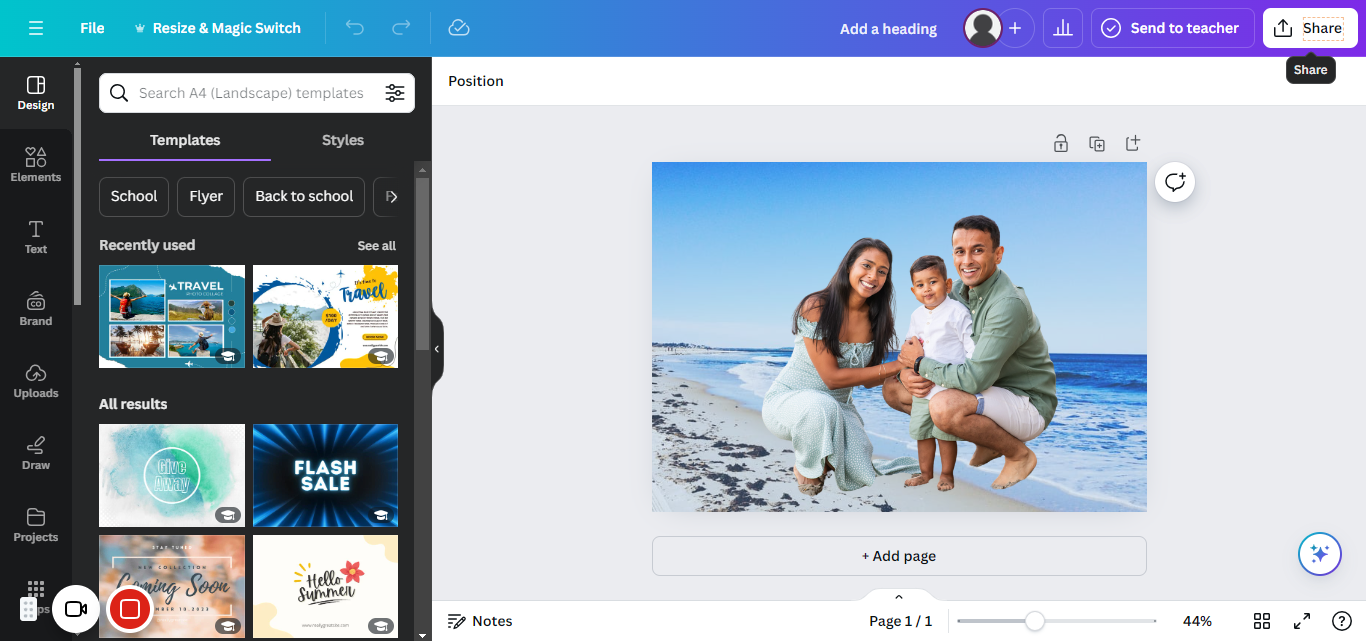This screenshot has height=641, width=1366.
Task: Choose the Flash Sale template
Action: click(x=326, y=475)
